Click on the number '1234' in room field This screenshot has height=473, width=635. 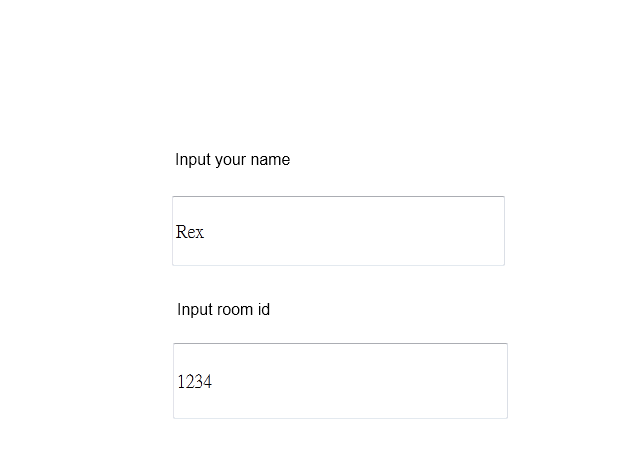(194, 382)
